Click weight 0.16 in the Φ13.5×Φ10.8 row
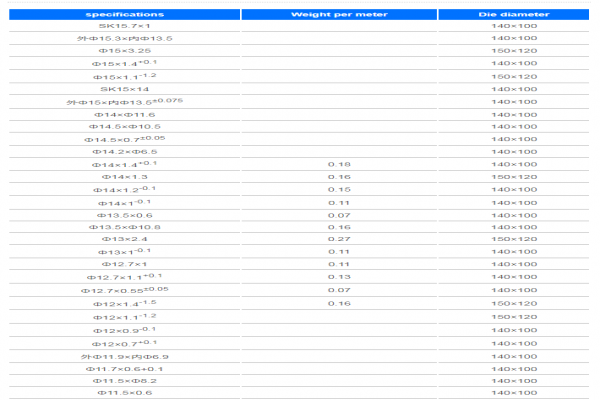 click(x=339, y=227)
